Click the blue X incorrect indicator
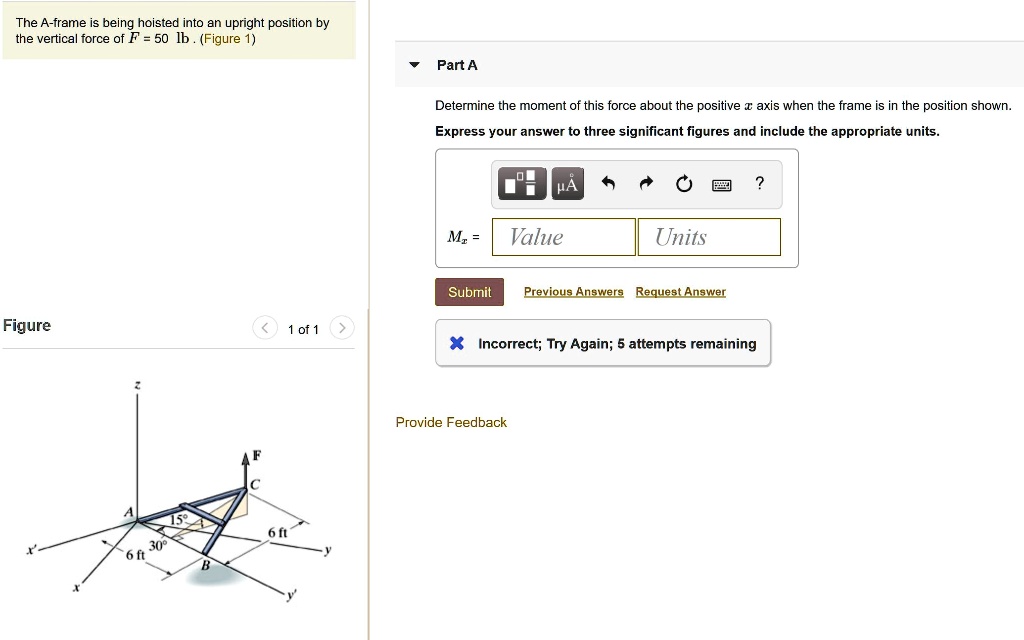Screen dimensions: 1024x640 pos(456,343)
